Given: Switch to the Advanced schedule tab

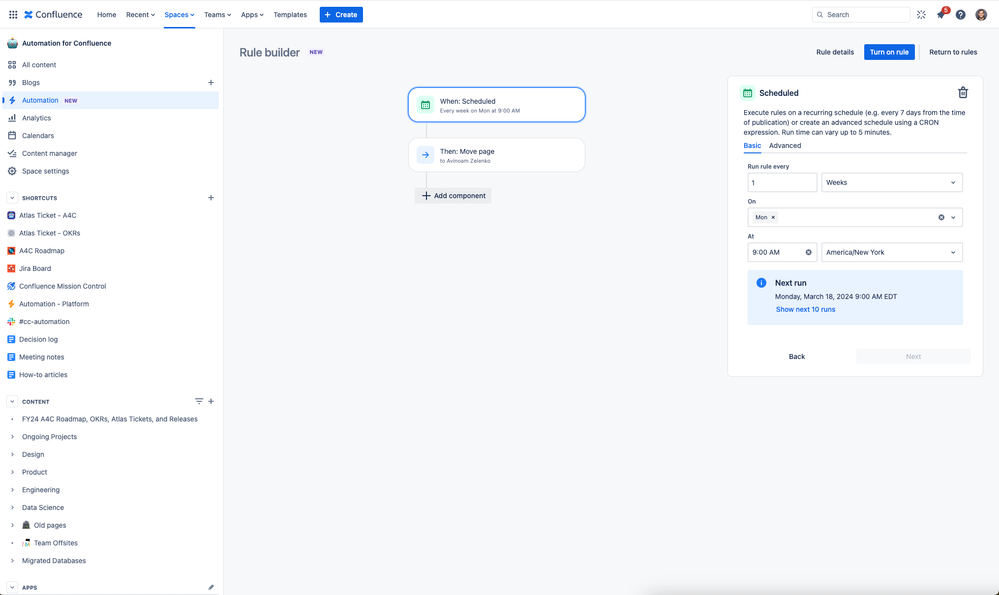Looking at the screenshot, I should (x=784, y=145).
